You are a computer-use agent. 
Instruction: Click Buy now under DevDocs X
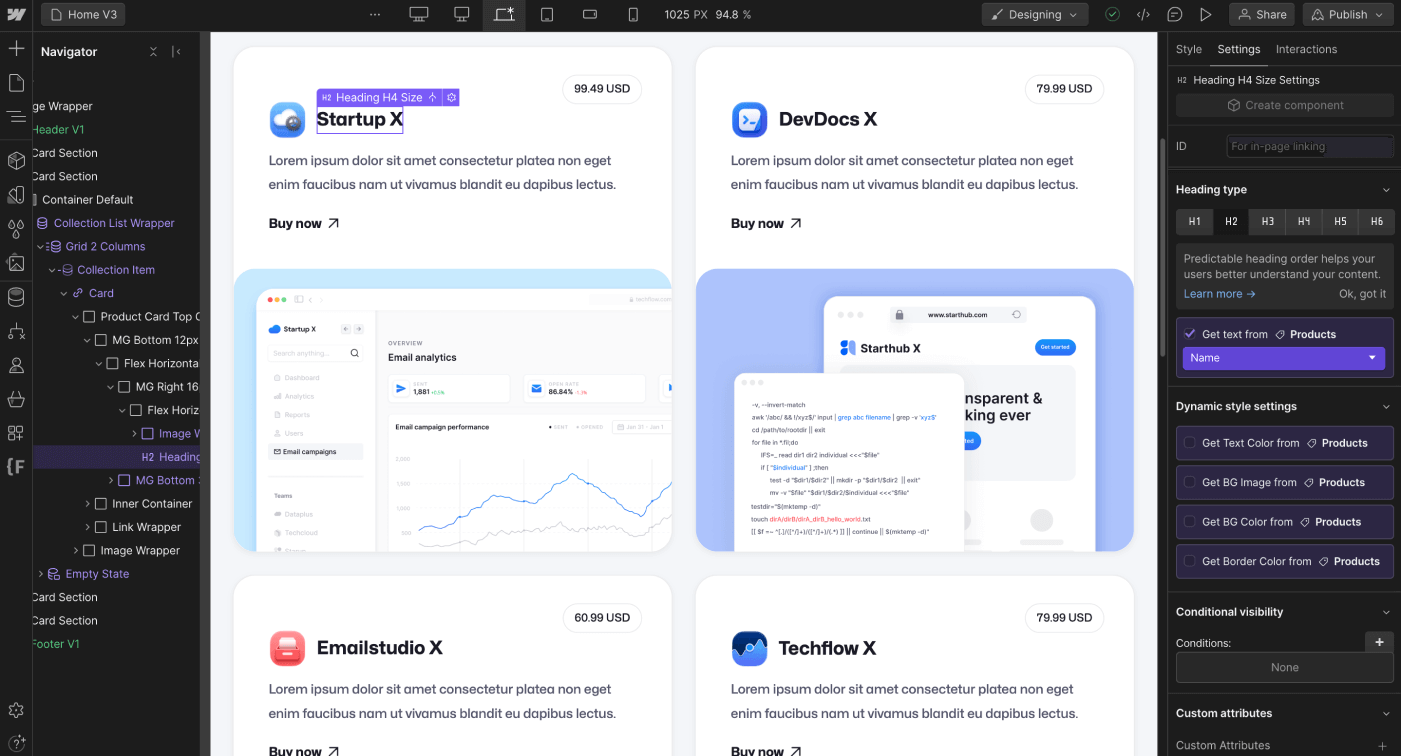coord(766,223)
